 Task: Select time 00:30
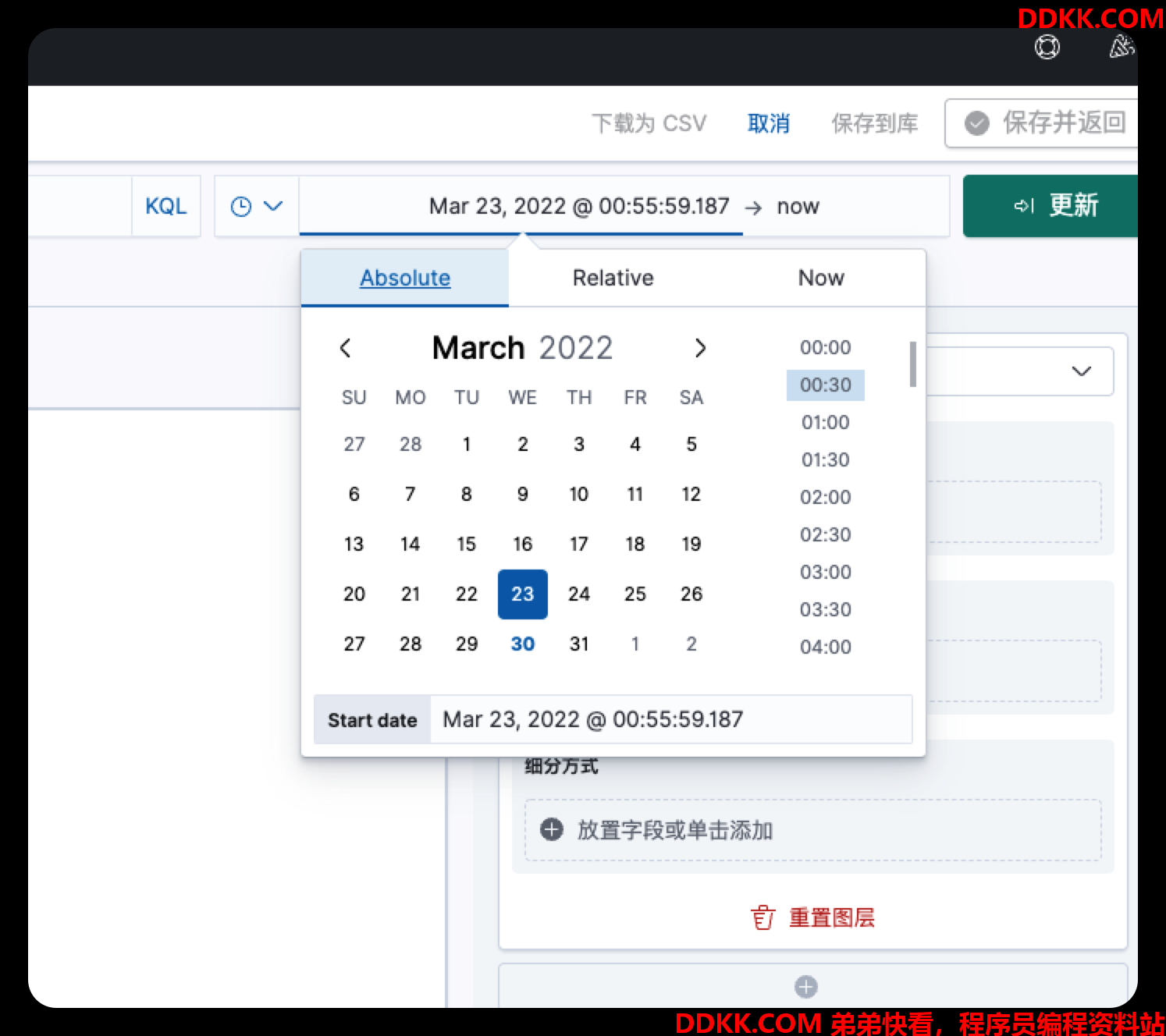click(x=826, y=385)
